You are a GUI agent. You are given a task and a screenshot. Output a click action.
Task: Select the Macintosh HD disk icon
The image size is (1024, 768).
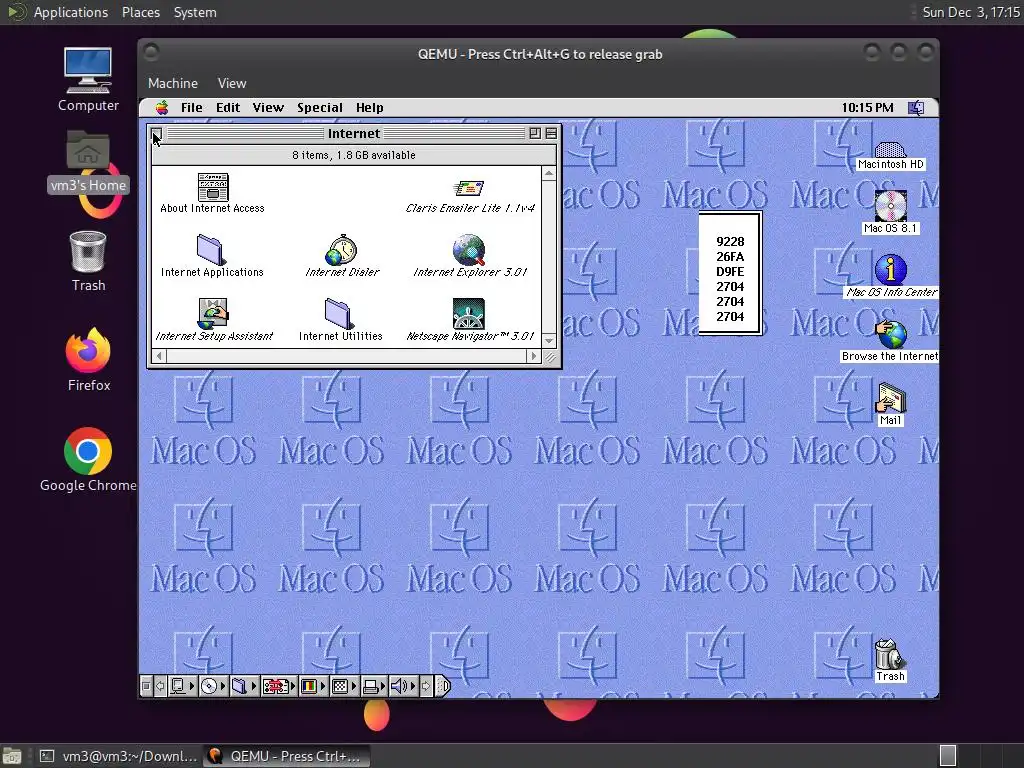(x=890, y=150)
